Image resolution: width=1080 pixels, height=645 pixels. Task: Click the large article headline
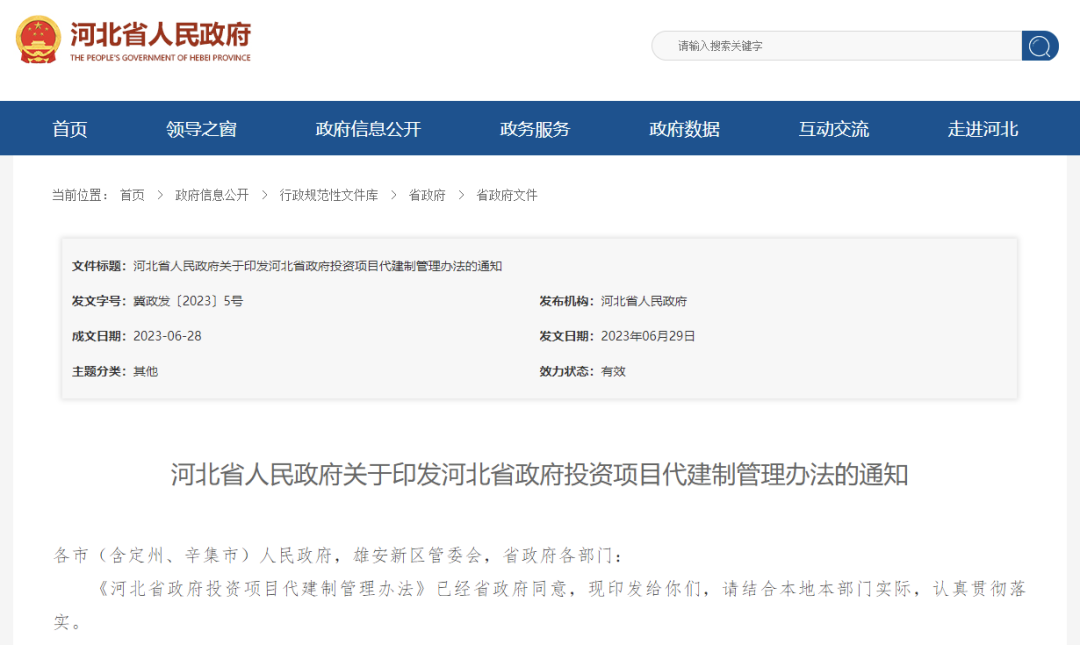[x=539, y=475]
